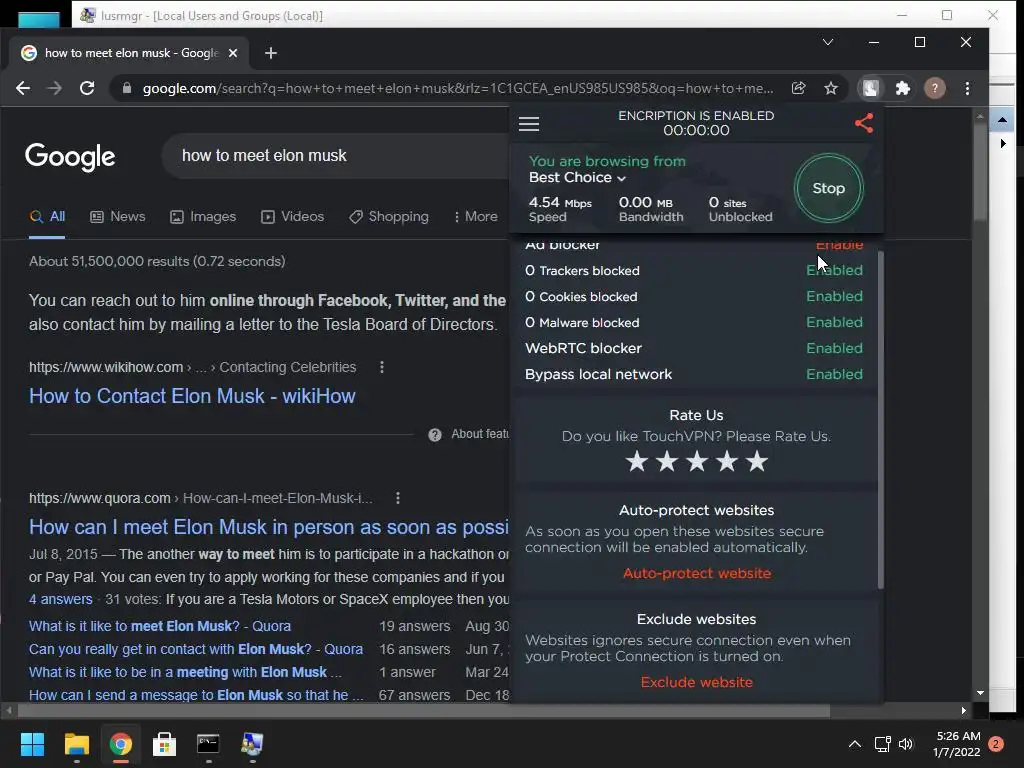The height and width of the screenshot is (768, 1024).
Task: Expand the Best Choice location dropdown
Action: [x=577, y=178]
